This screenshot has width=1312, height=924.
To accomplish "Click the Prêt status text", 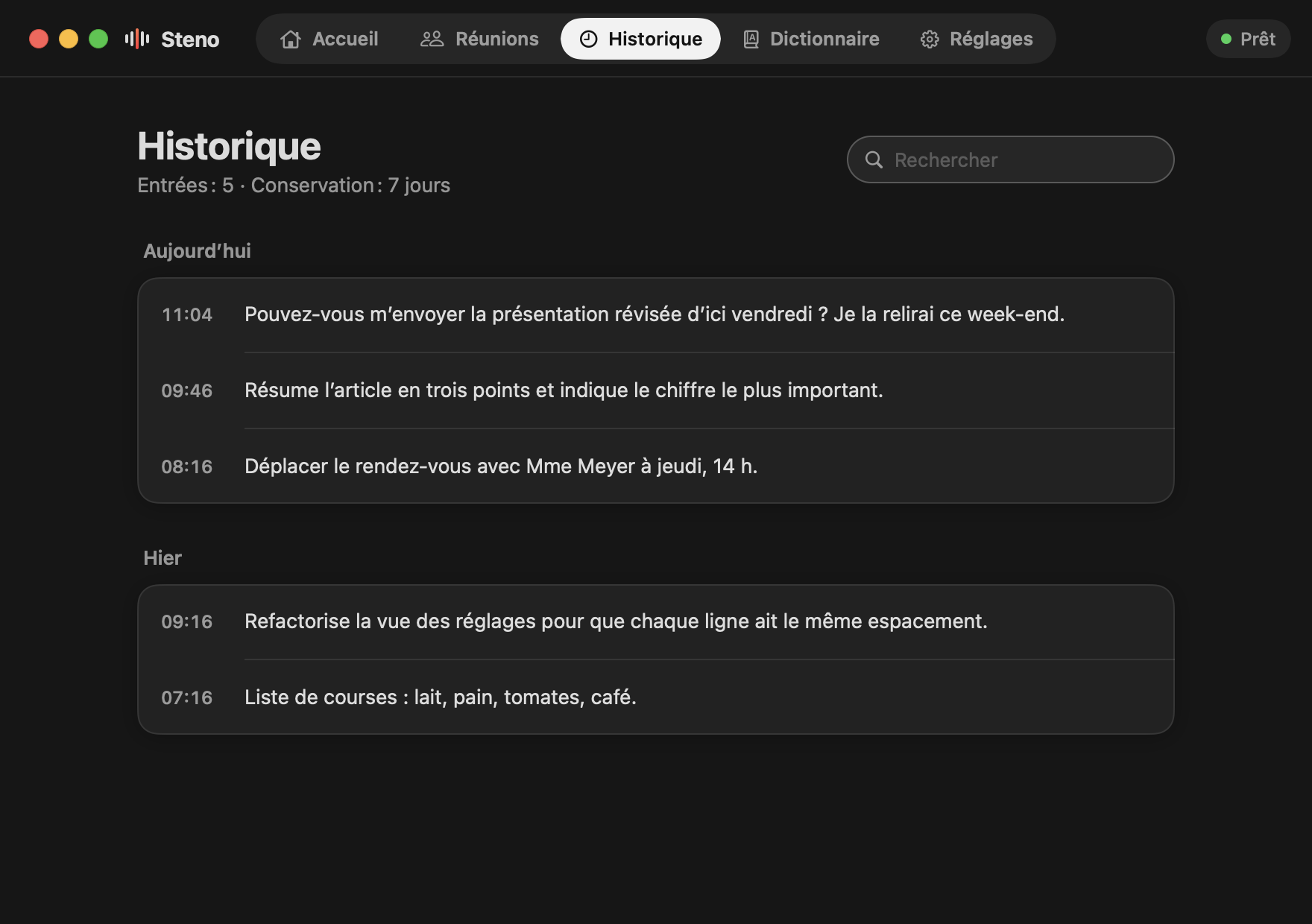I will [1258, 39].
